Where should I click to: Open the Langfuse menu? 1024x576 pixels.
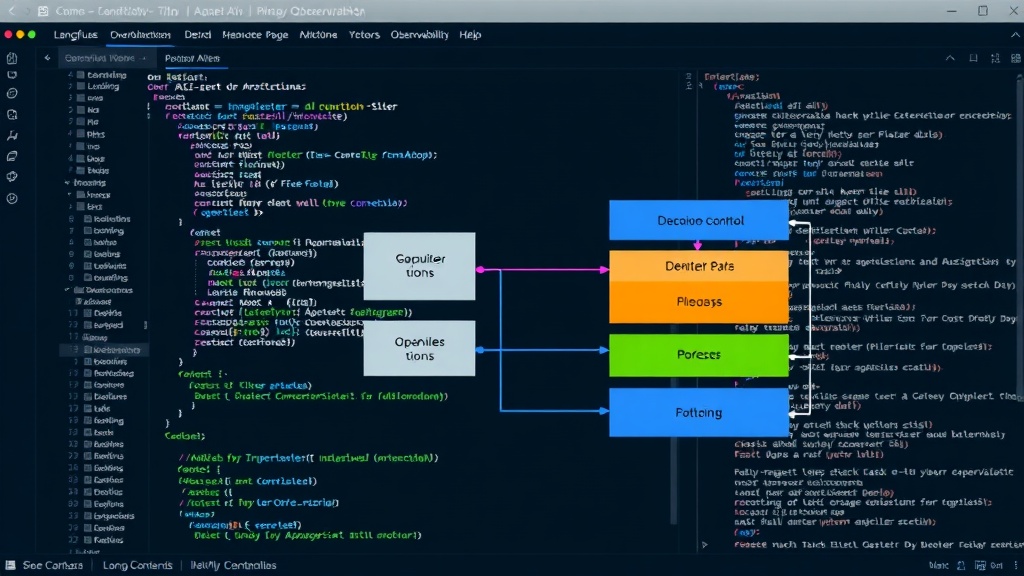(75, 35)
